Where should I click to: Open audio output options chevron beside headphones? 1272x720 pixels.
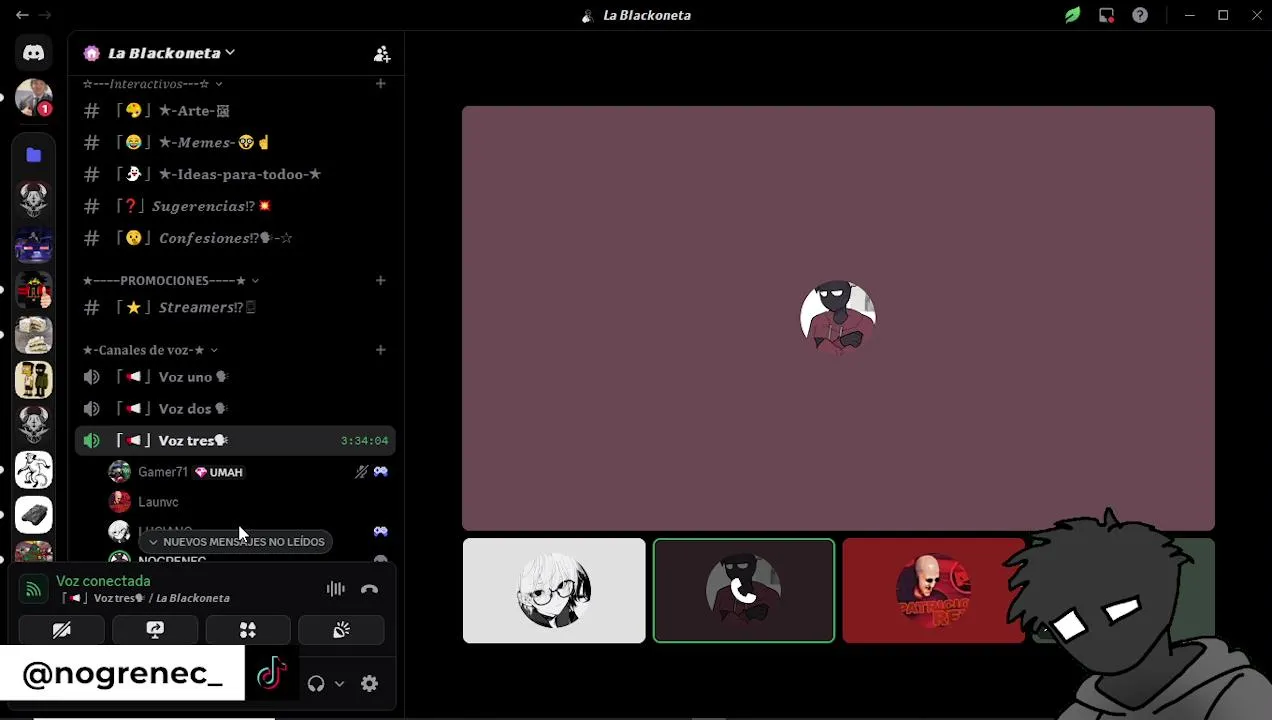(339, 684)
